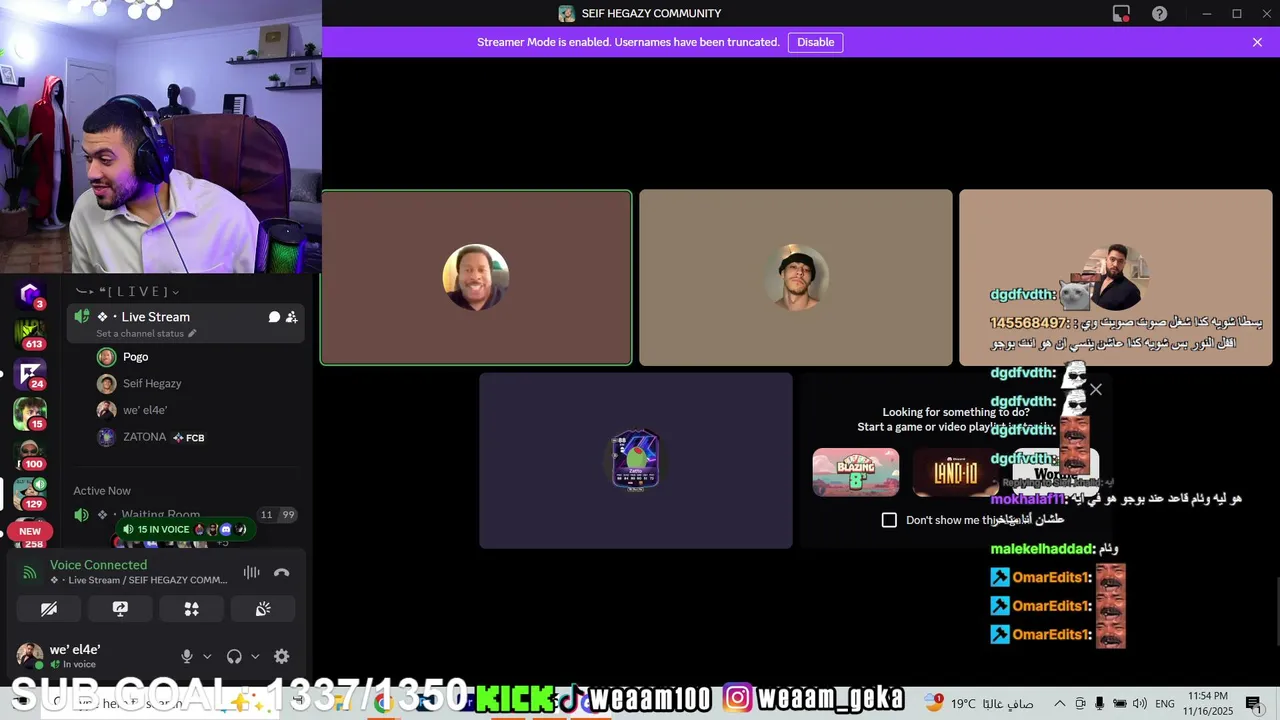Open volume control in system tray
Image resolution: width=1280 pixels, height=720 pixels.
point(1139,704)
